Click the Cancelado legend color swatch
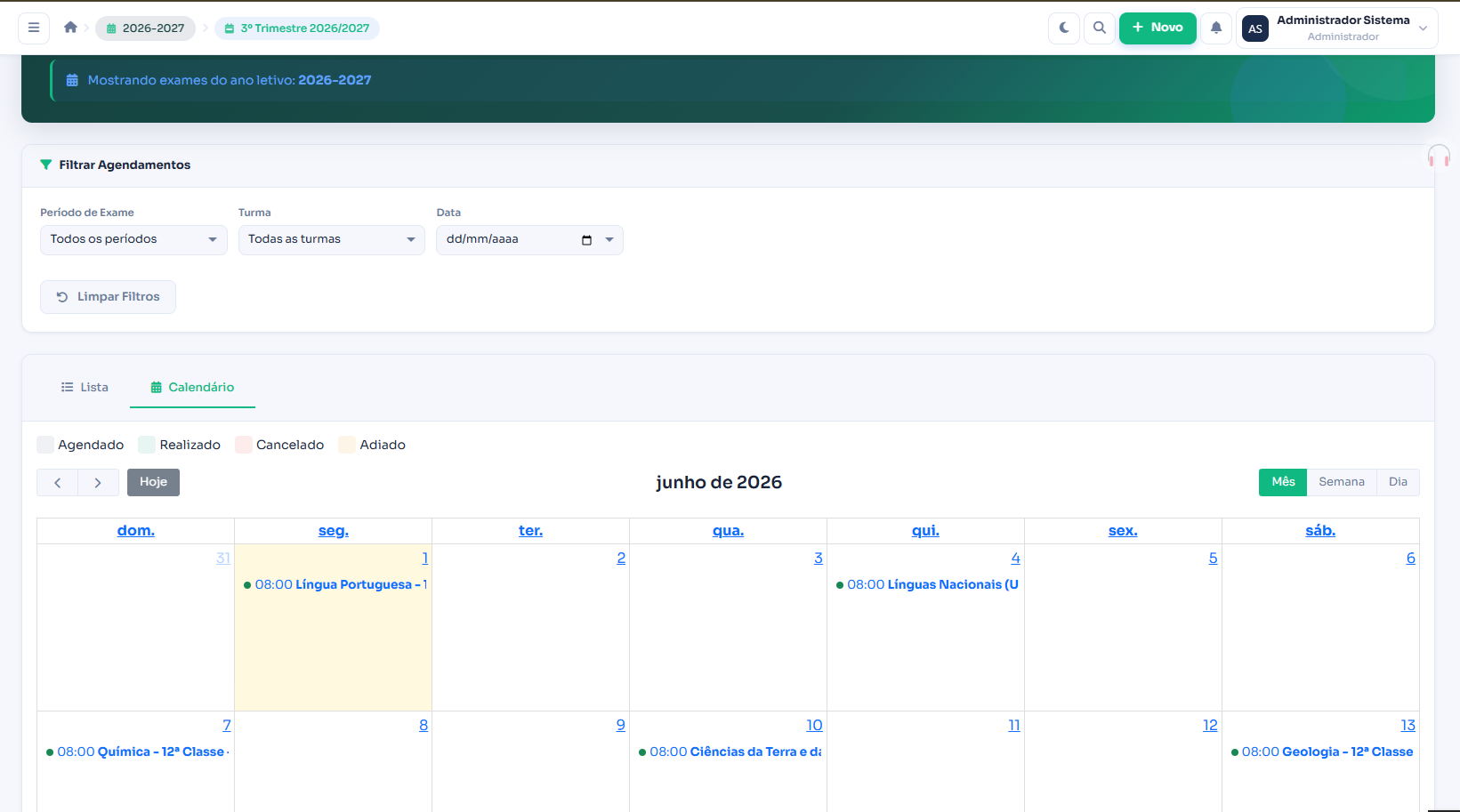1460x812 pixels. 244,445
